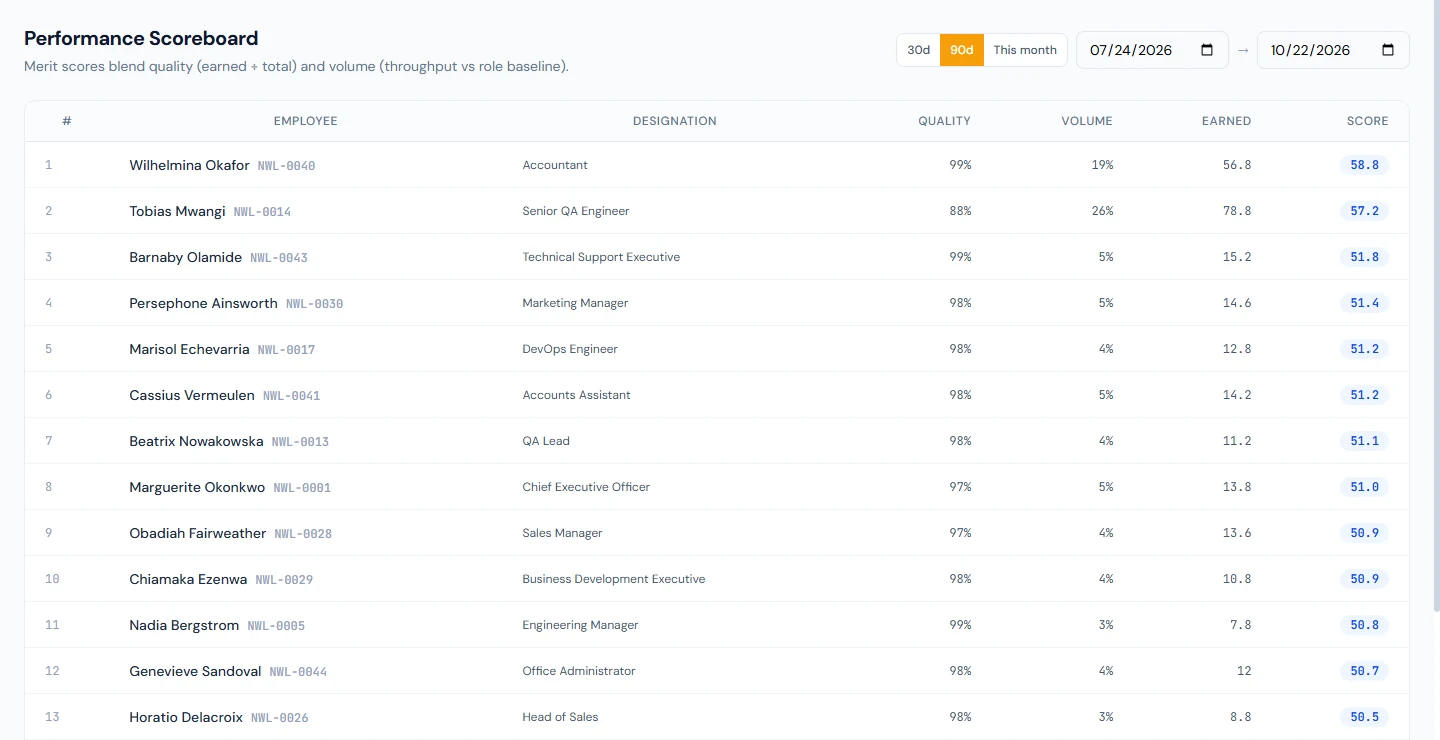Click earned value 56.8
The image size is (1440, 740).
(x=1237, y=165)
